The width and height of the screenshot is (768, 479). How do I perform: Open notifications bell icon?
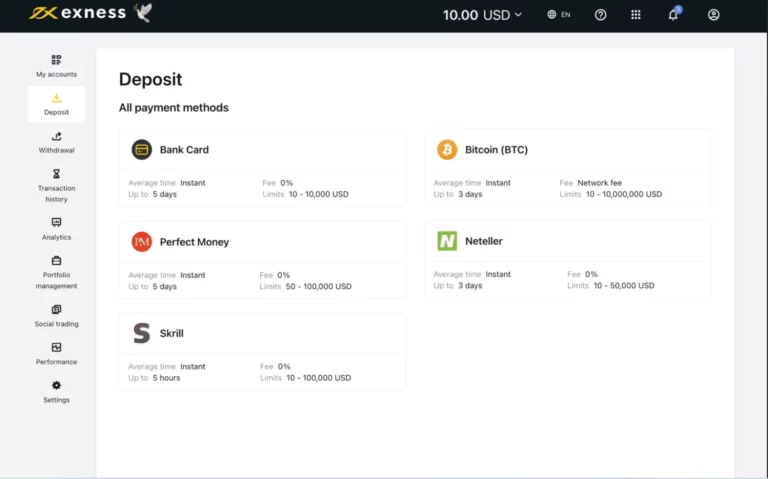coord(673,15)
